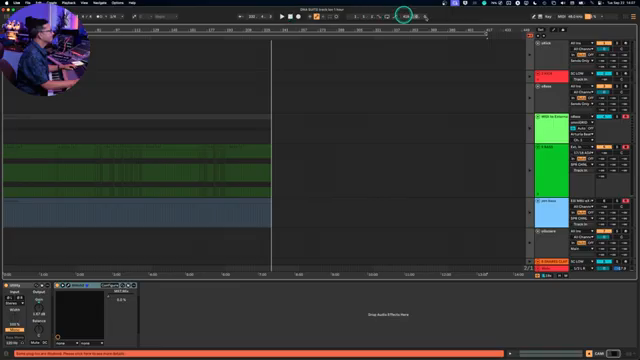Select the 2 KICK track header
This screenshot has width=640, height=360.
[551, 76]
